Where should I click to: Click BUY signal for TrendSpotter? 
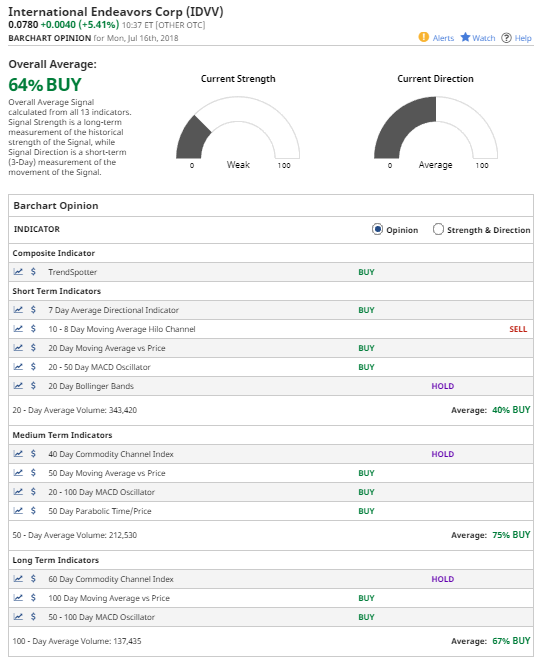(x=366, y=272)
